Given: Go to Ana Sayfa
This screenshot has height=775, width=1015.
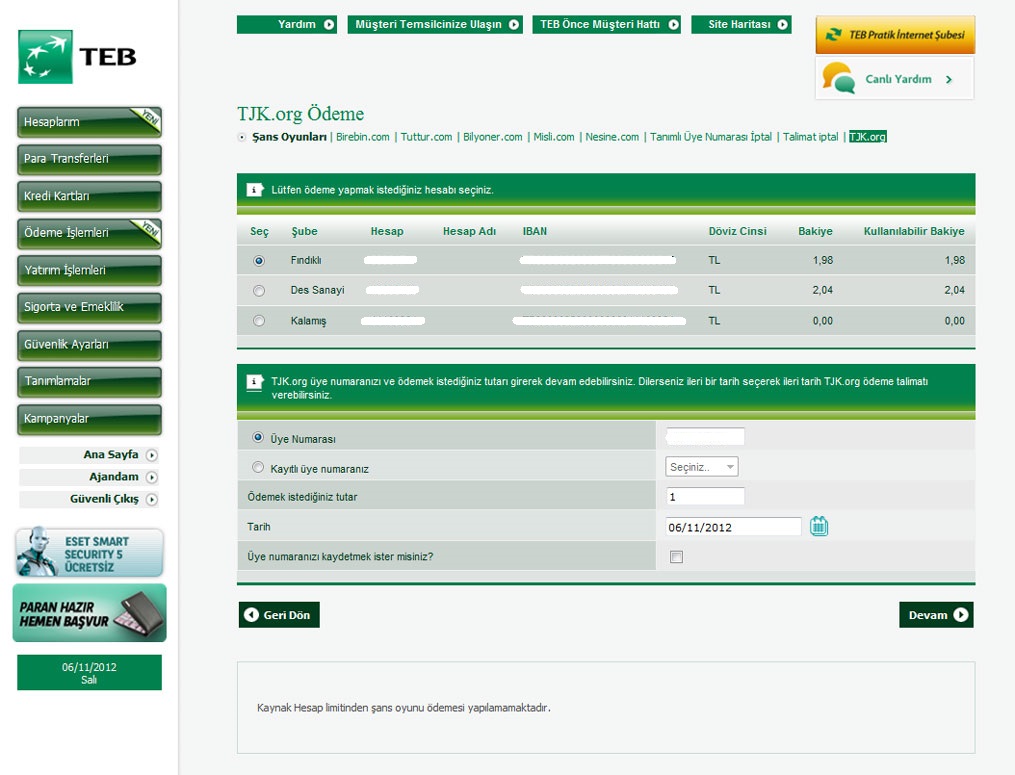Looking at the screenshot, I should click(x=89, y=455).
